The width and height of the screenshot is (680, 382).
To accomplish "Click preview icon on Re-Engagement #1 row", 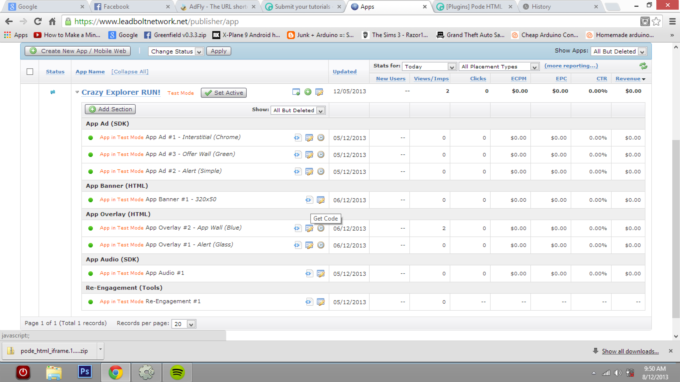I will click(x=308, y=302).
